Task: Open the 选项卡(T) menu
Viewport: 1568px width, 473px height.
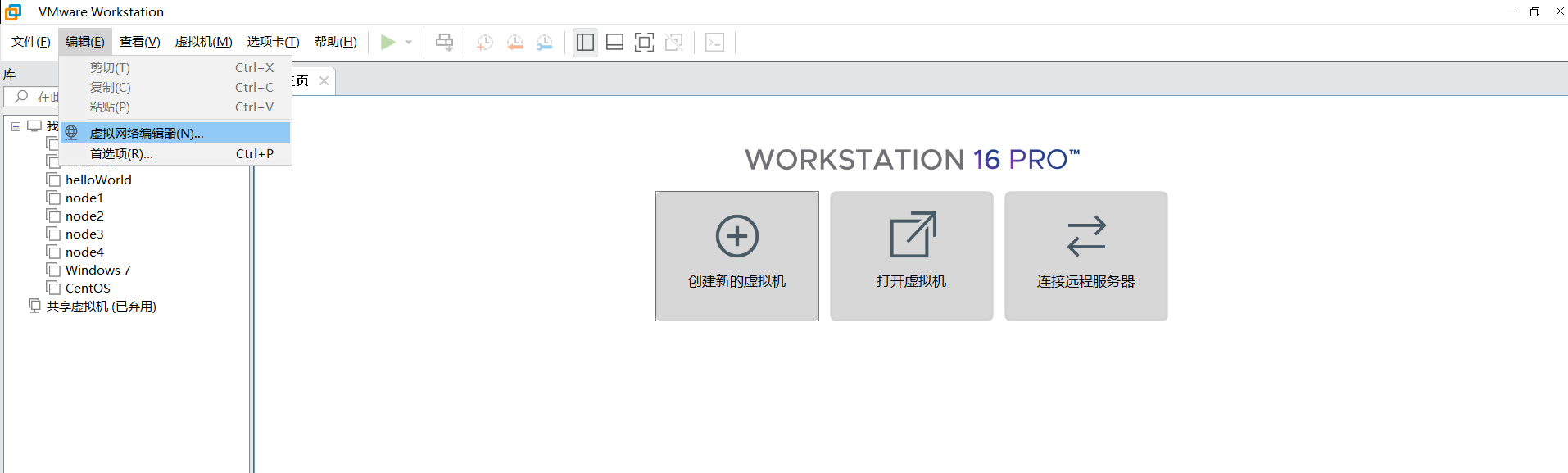Action: click(274, 42)
